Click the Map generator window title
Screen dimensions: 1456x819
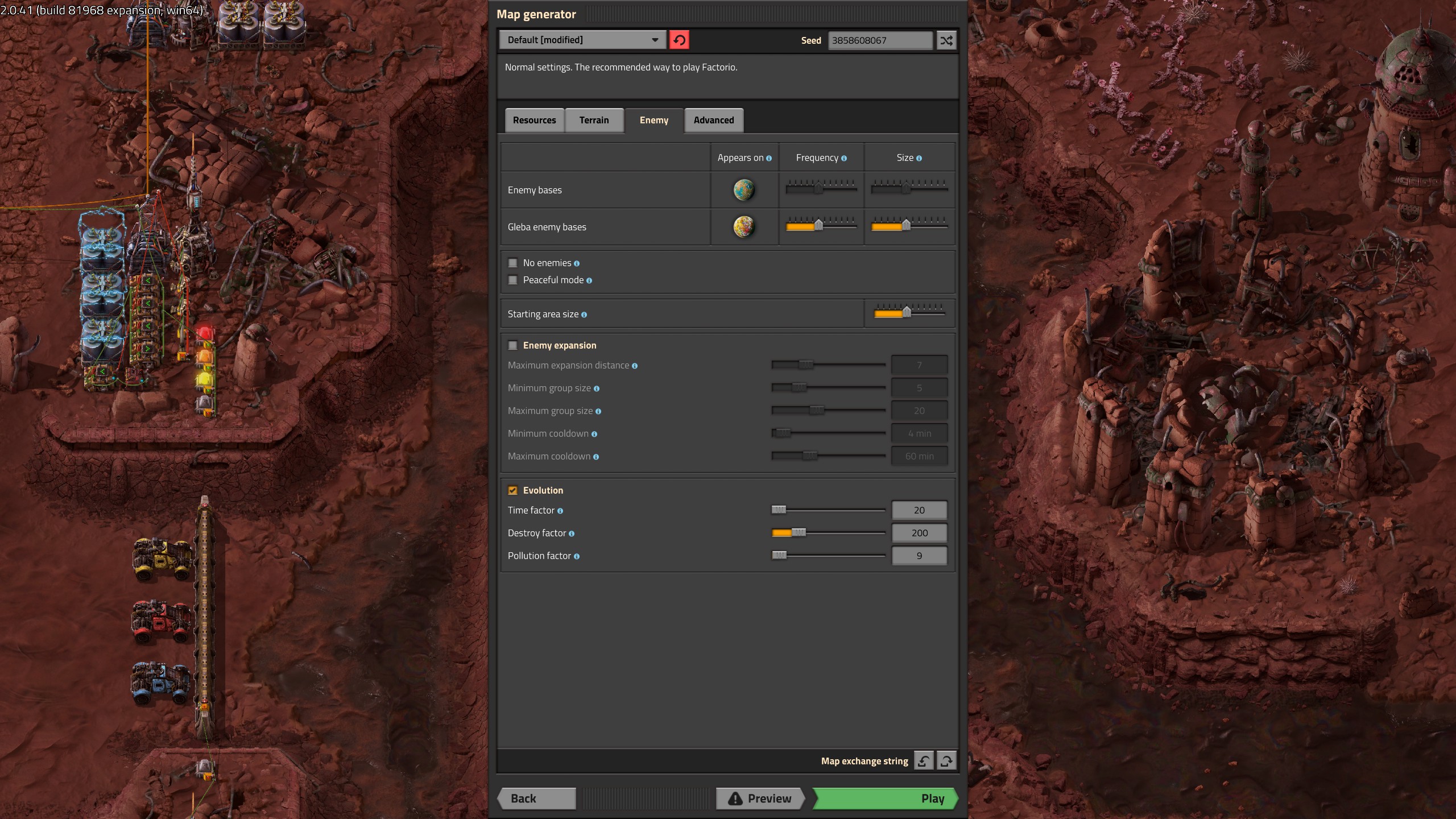536,14
